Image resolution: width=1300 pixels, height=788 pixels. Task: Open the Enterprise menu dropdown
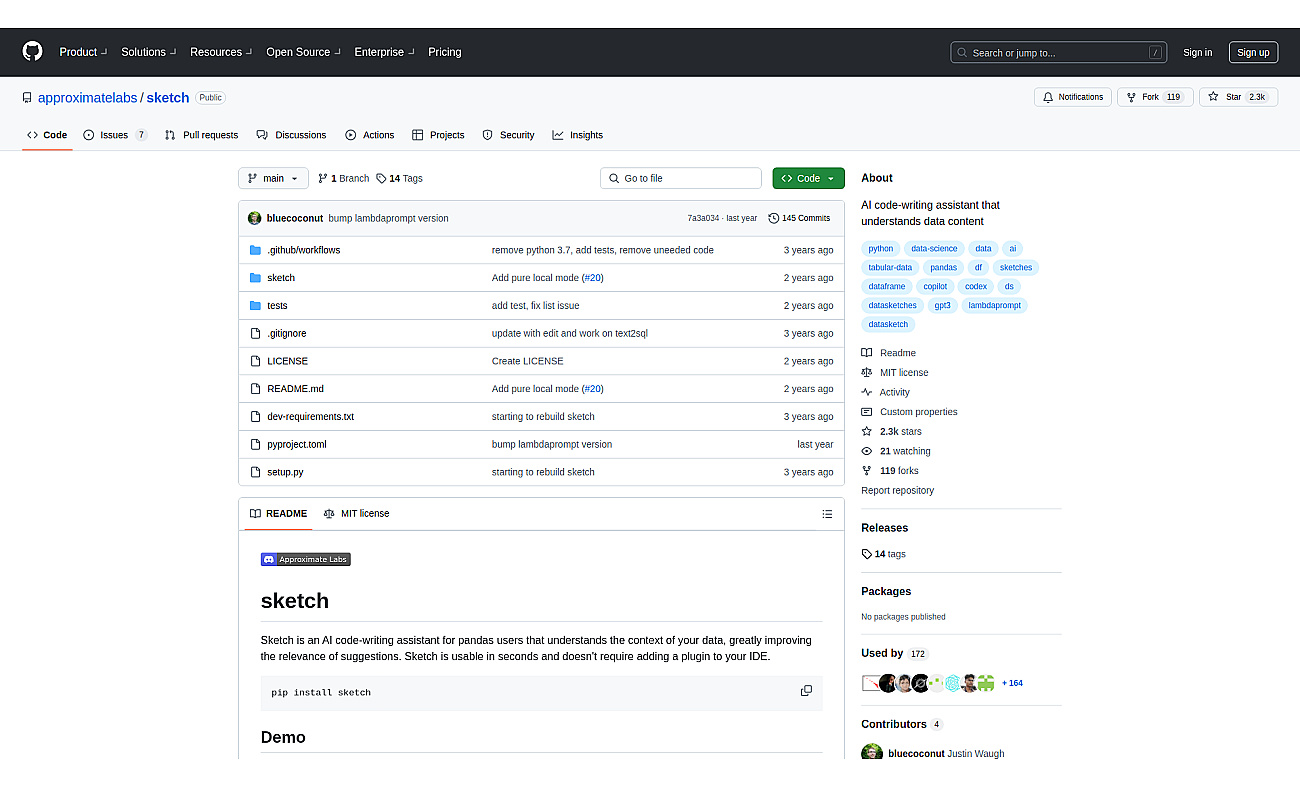(x=383, y=52)
